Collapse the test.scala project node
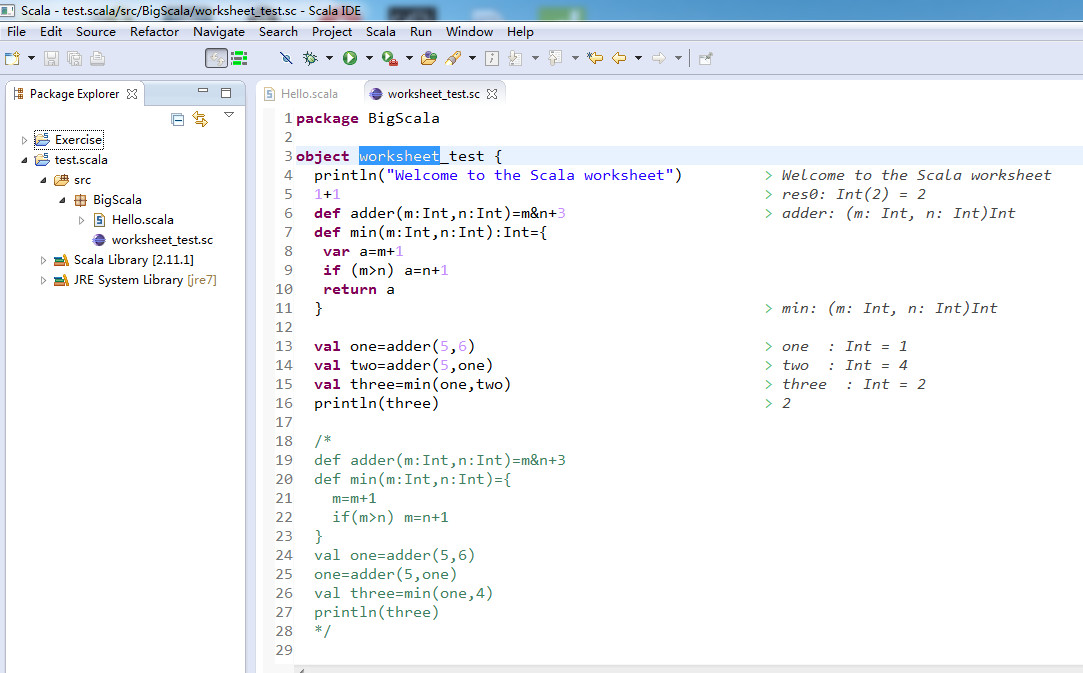1083x673 pixels. 24,160
